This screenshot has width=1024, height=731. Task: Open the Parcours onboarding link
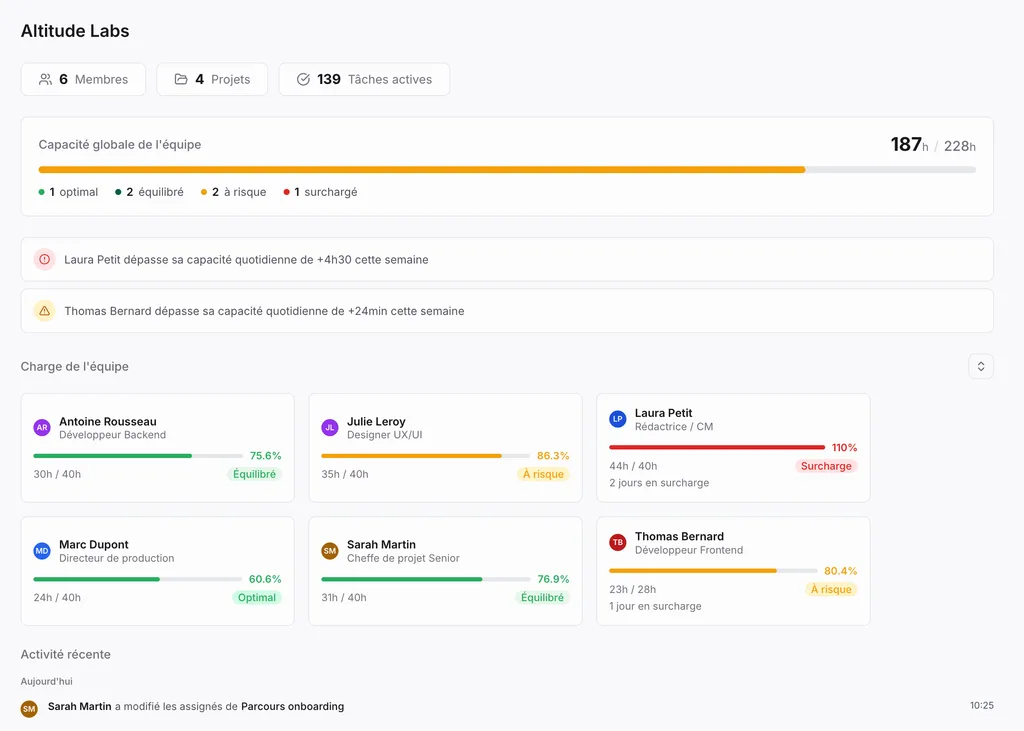click(x=293, y=706)
